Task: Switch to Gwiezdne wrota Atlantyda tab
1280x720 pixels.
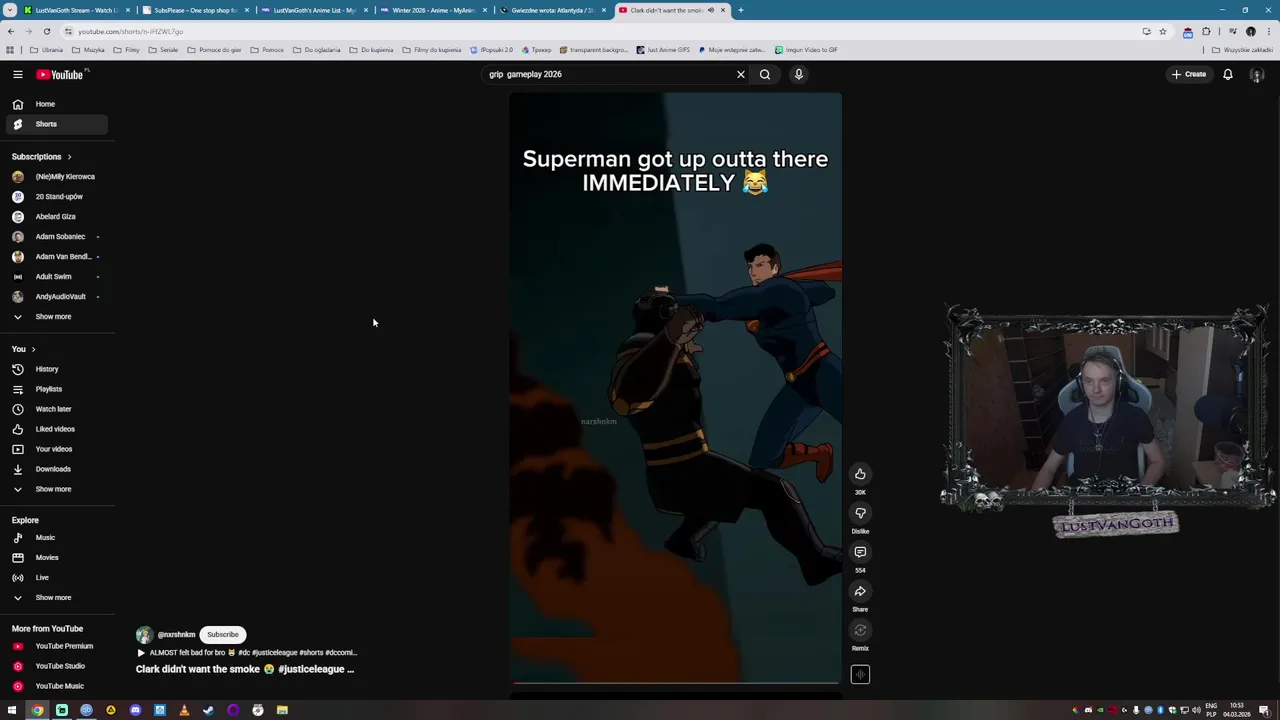Action: click(x=551, y=10)
